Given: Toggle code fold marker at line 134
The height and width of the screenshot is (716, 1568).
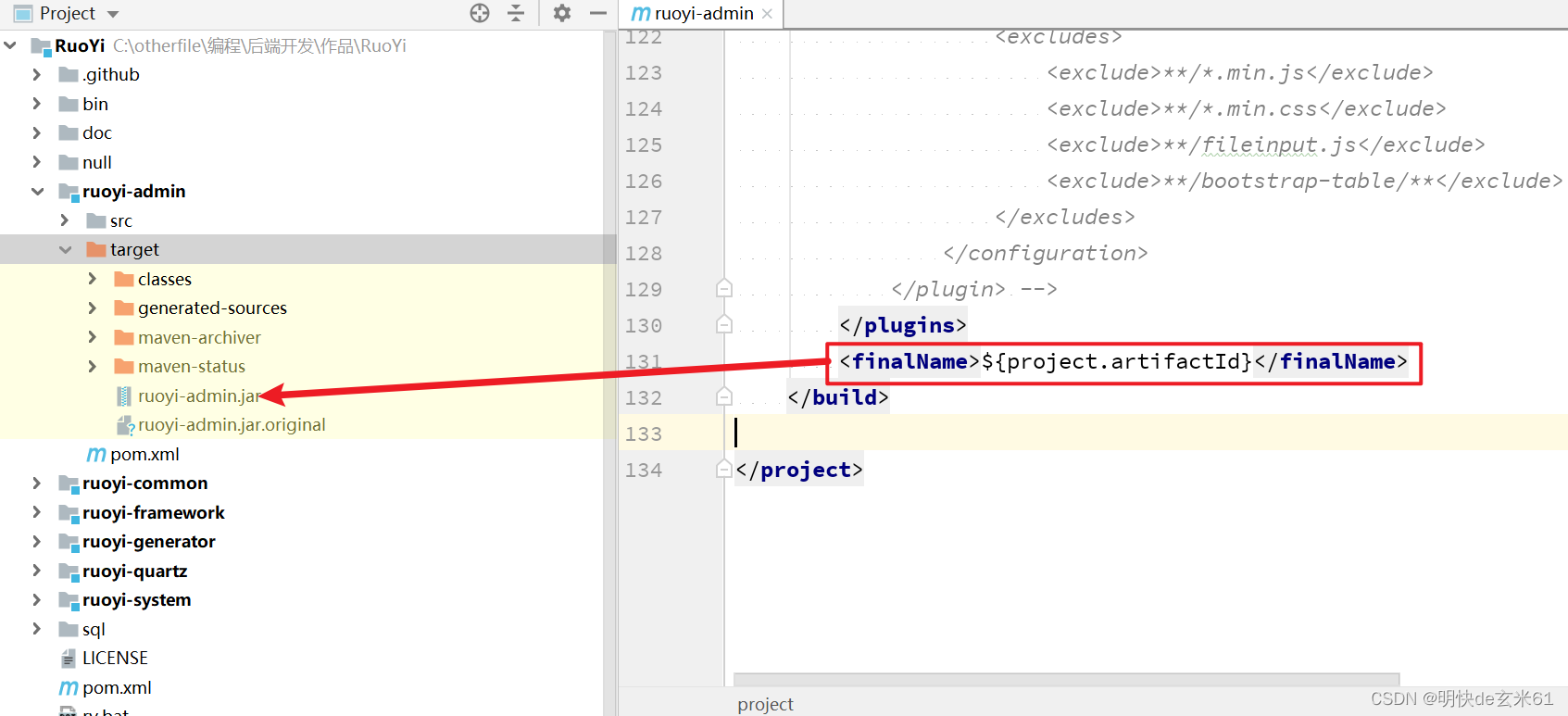Looking at the screenshot, I should pos(724,469).
